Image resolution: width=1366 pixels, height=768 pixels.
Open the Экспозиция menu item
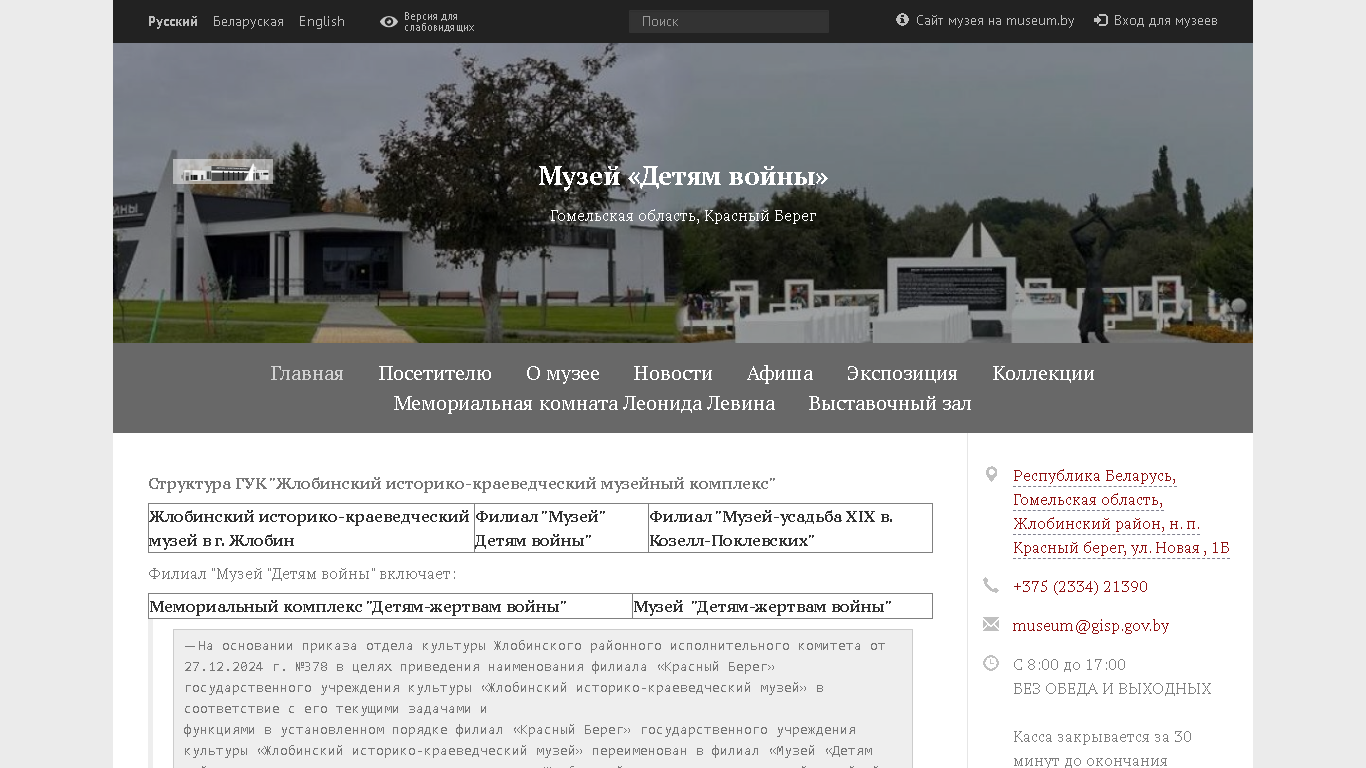click(x=902, y=373)
